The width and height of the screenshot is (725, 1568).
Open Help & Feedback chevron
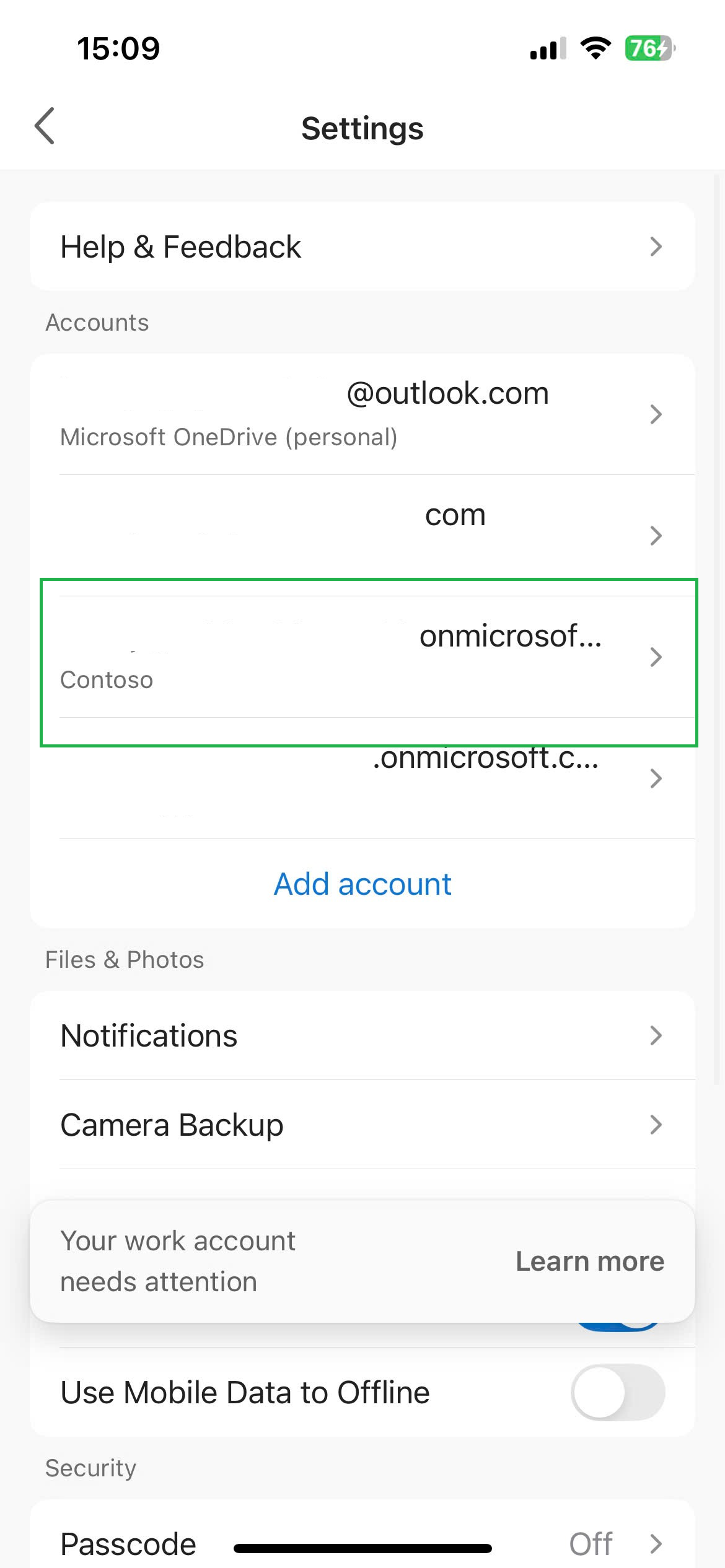pyautogui.click(x=656, y=246)
